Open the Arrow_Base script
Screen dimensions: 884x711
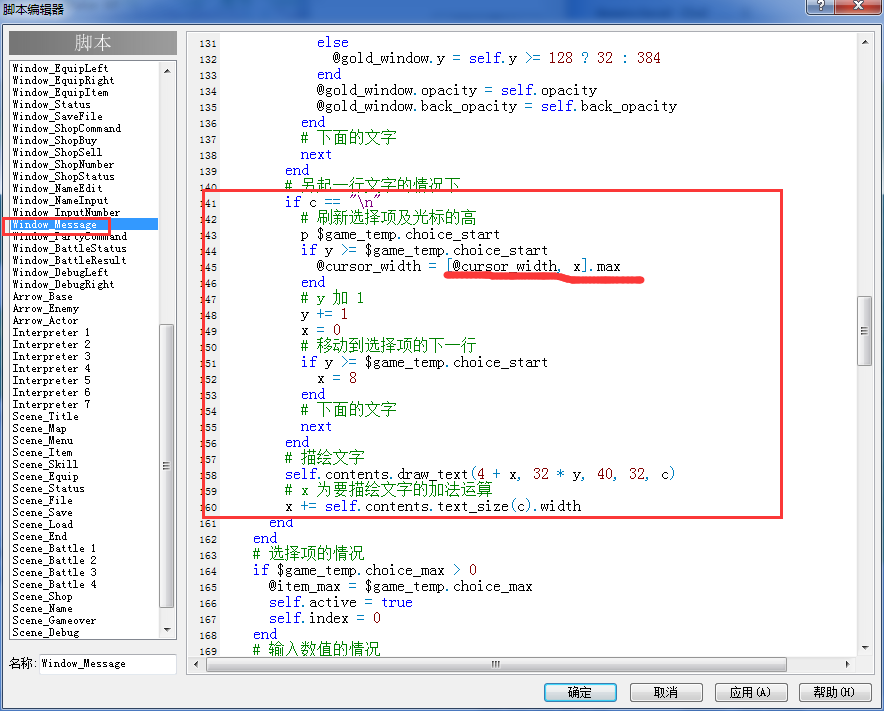tap(42, 297)
